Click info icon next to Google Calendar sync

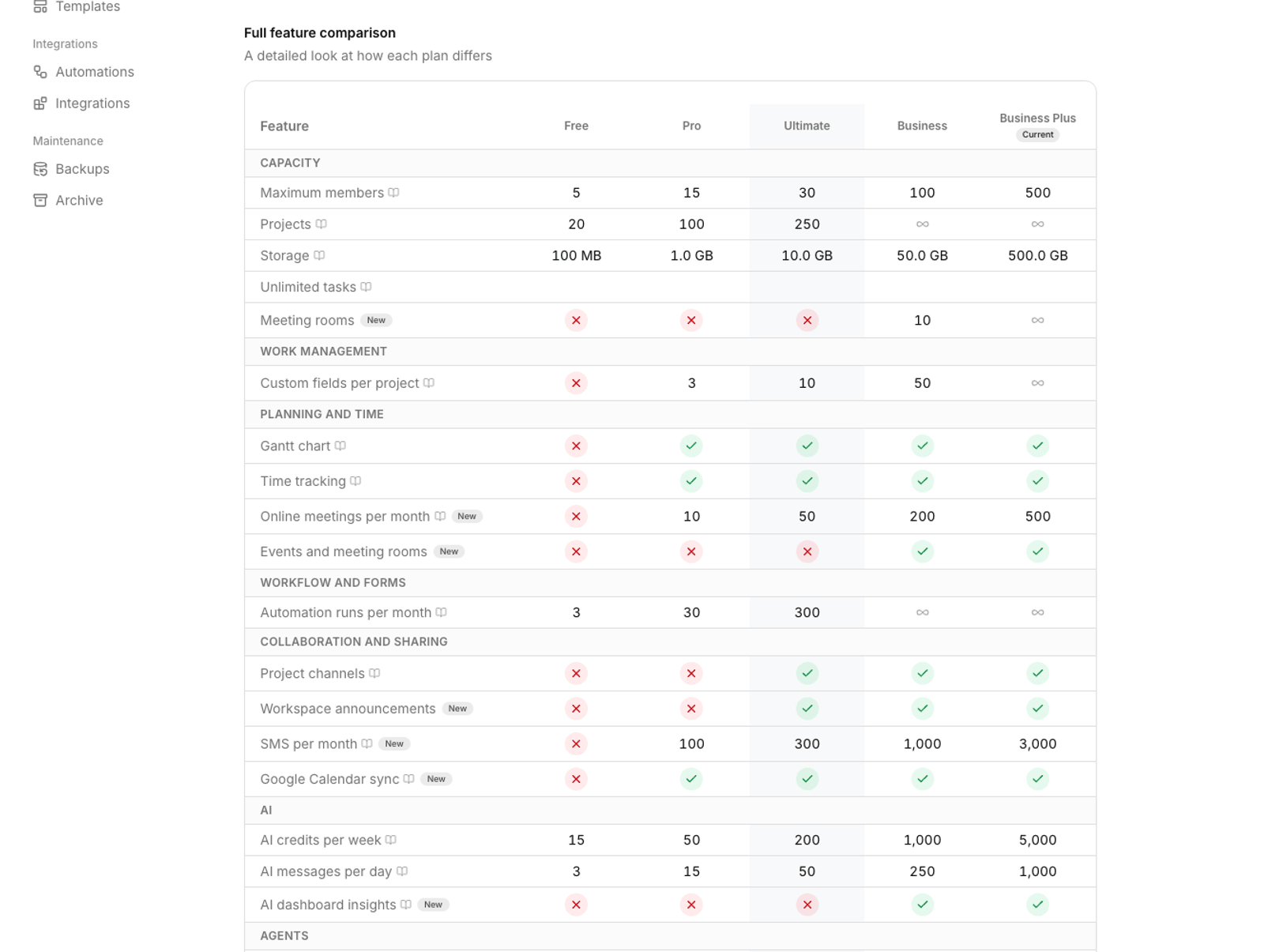pos(408,779)
